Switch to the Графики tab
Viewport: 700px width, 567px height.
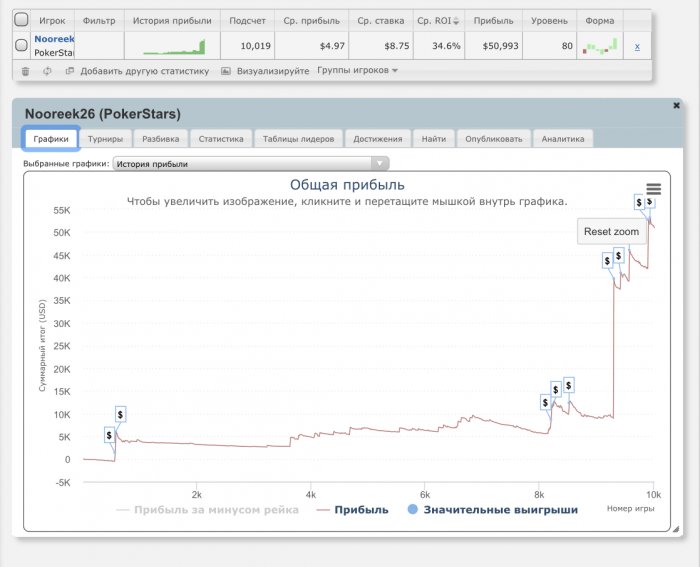coord(51,139)
